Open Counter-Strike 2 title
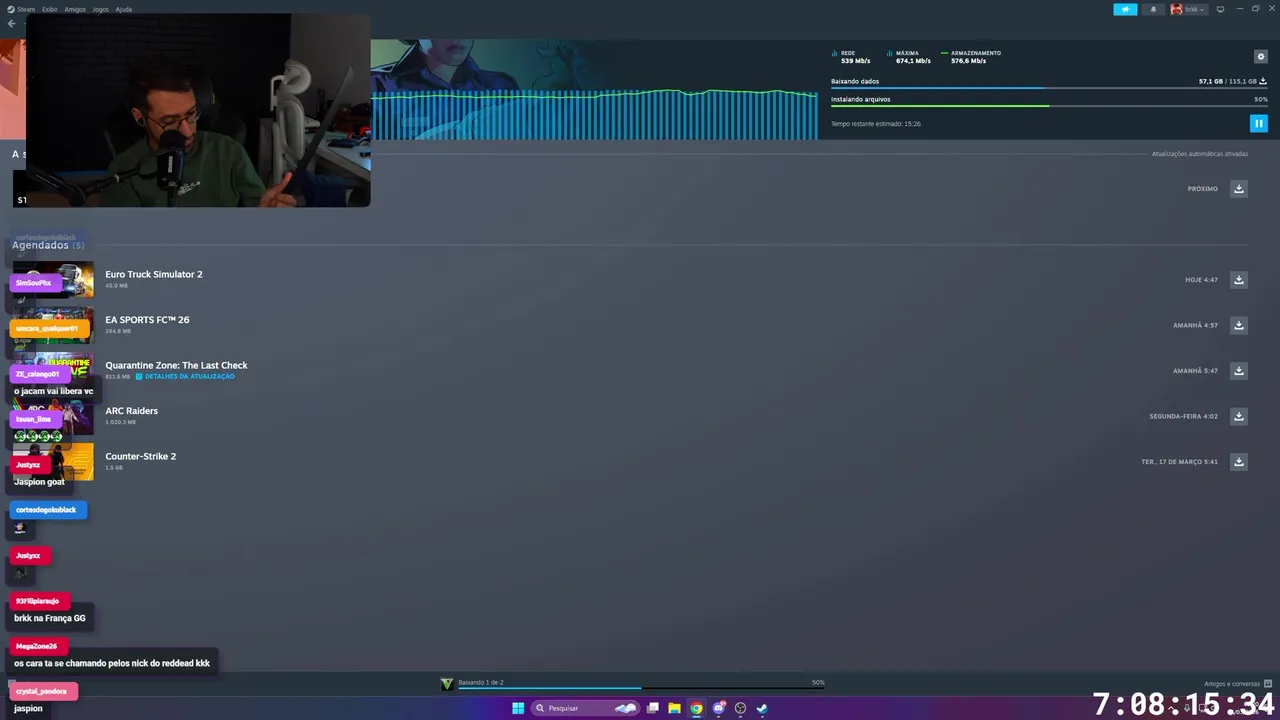 (x=140, y=456)
